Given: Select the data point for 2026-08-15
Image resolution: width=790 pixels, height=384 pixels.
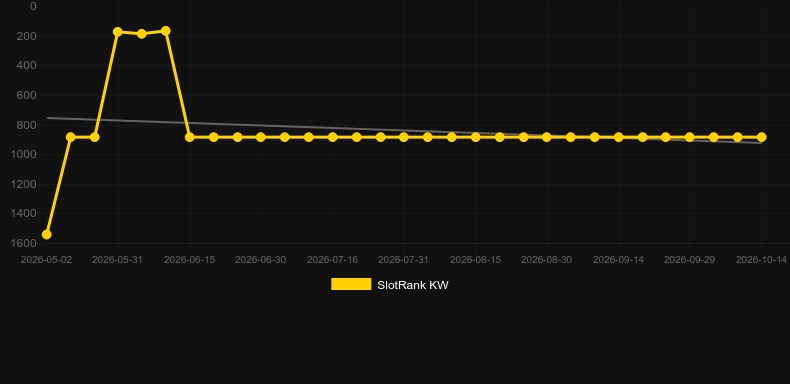Looking at the screenshot, I should tap(476, 137).
